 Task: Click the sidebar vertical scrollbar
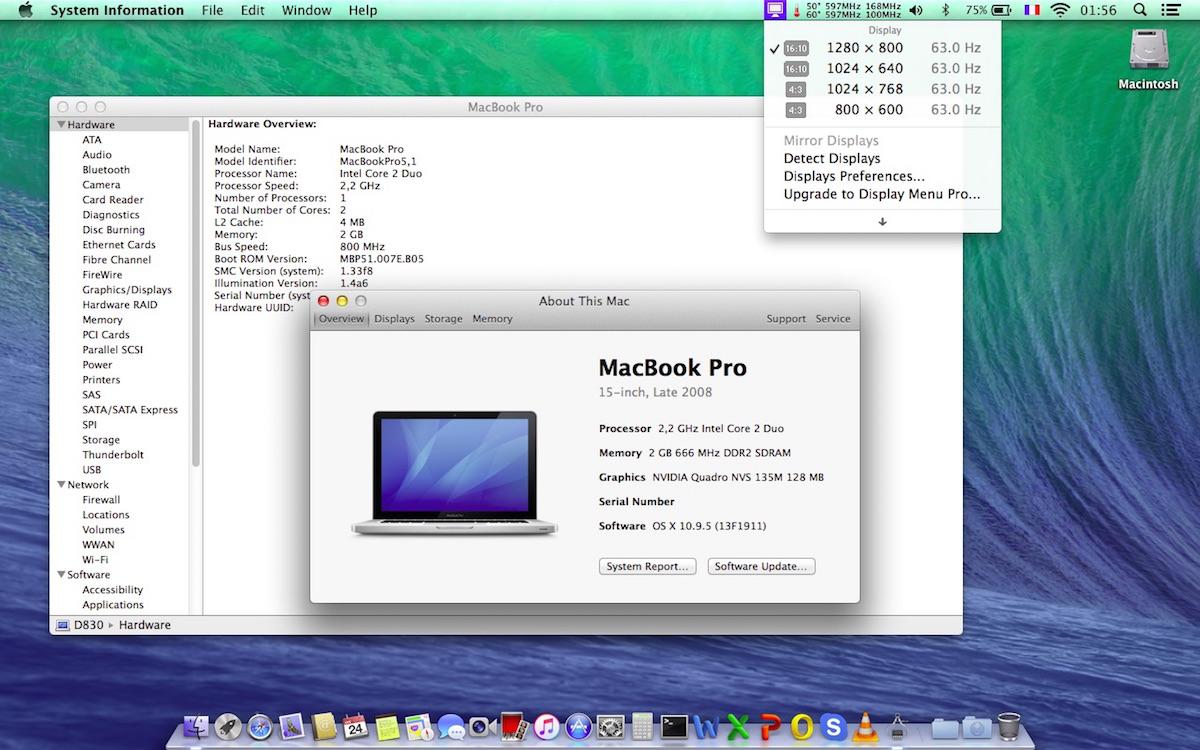[x=196, y=300]
